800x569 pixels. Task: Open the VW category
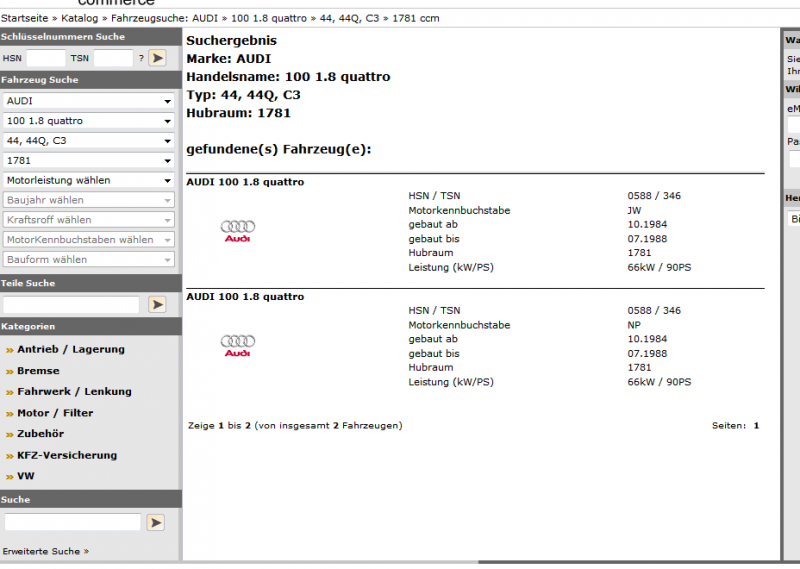click(26, 476)
